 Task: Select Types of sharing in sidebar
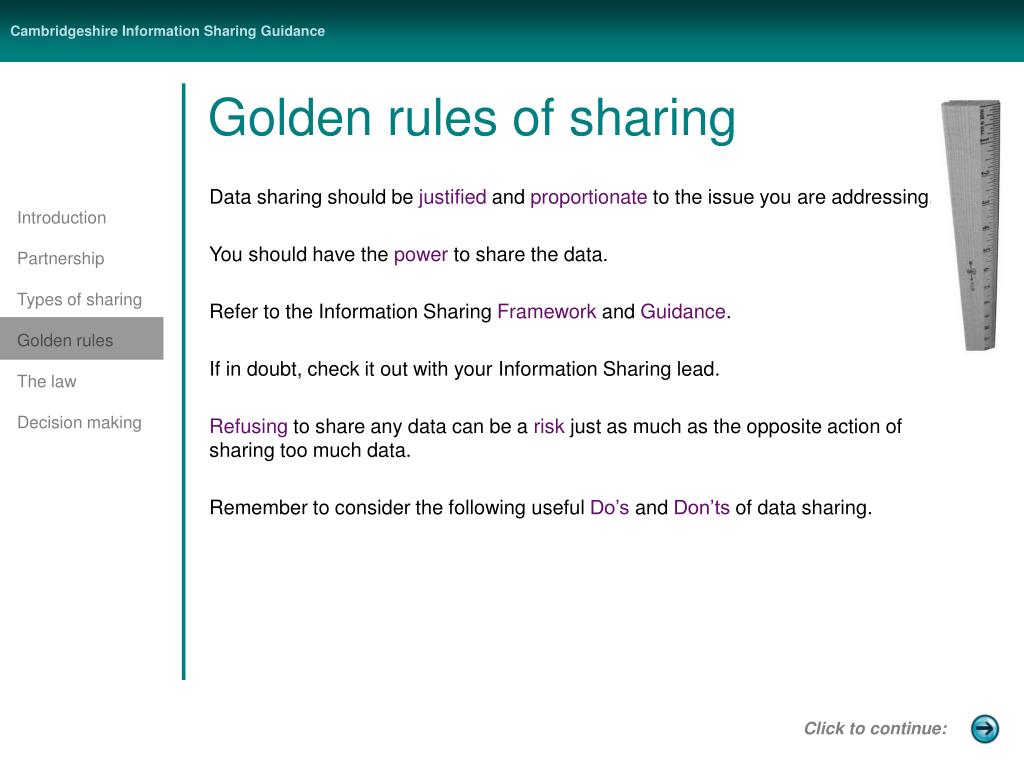click(80, 299)
